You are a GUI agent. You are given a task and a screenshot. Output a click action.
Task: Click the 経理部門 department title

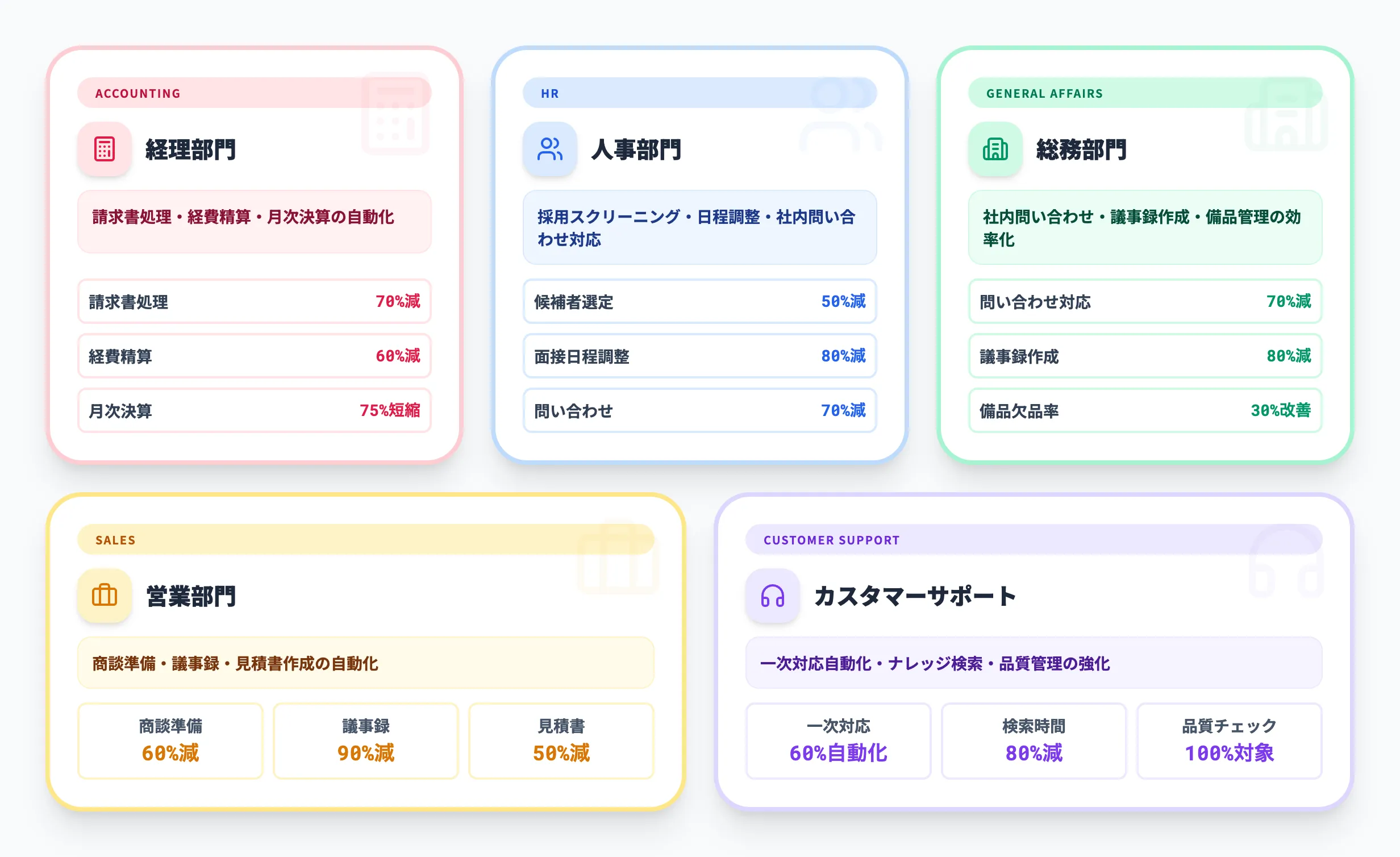click(190, 150)
